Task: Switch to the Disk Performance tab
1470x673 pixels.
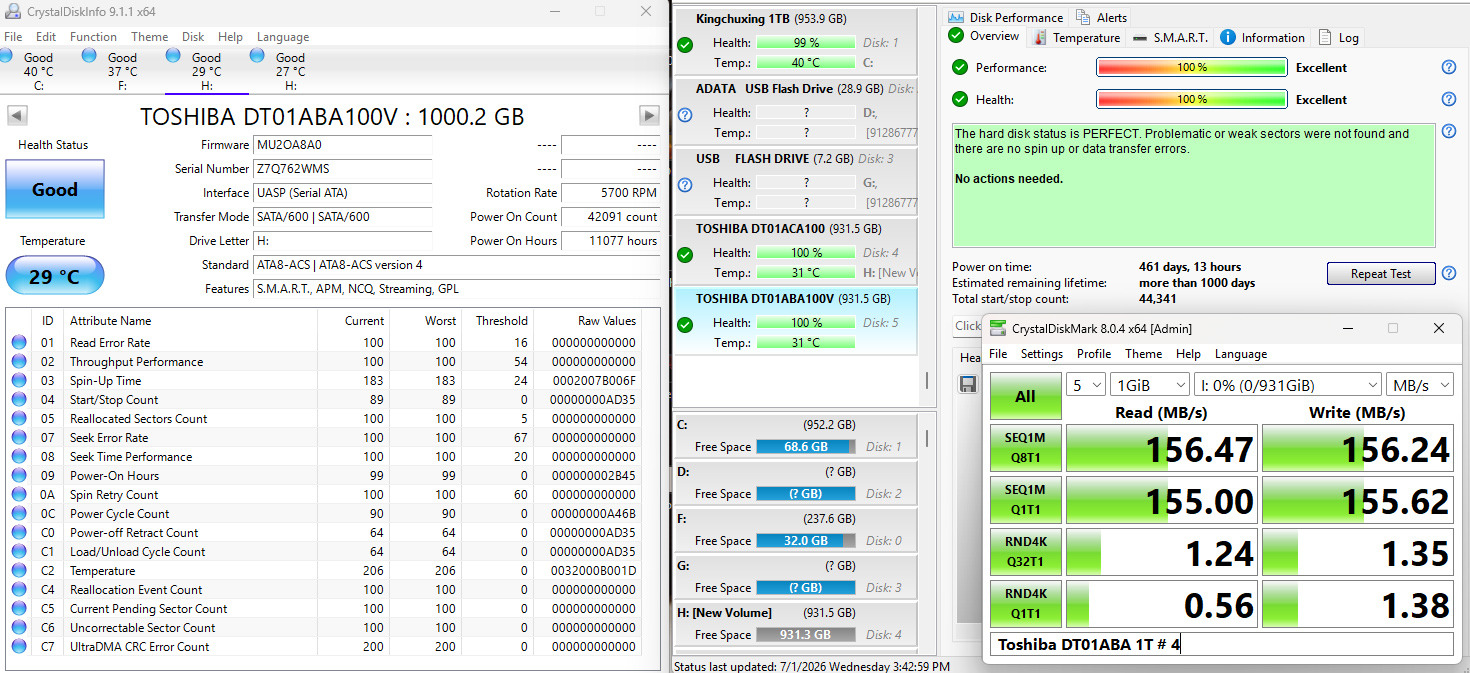Action: click(x=1005, y=17)
